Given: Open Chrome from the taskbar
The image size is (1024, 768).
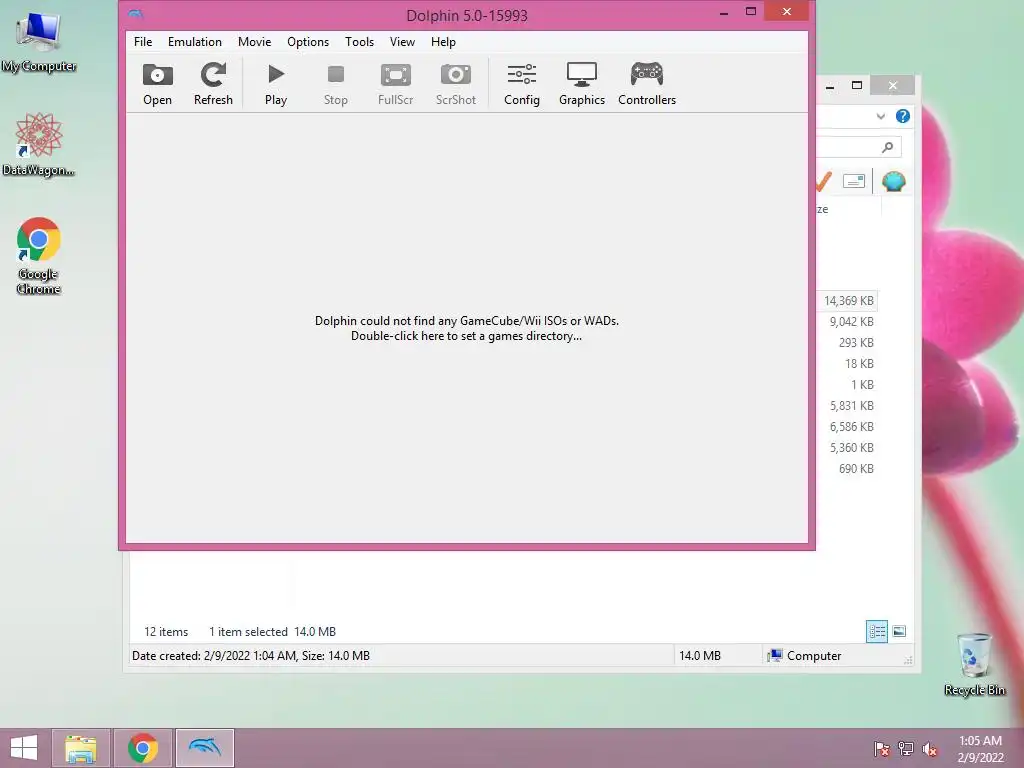Looking at the screenshot, I should coord(143,748).
